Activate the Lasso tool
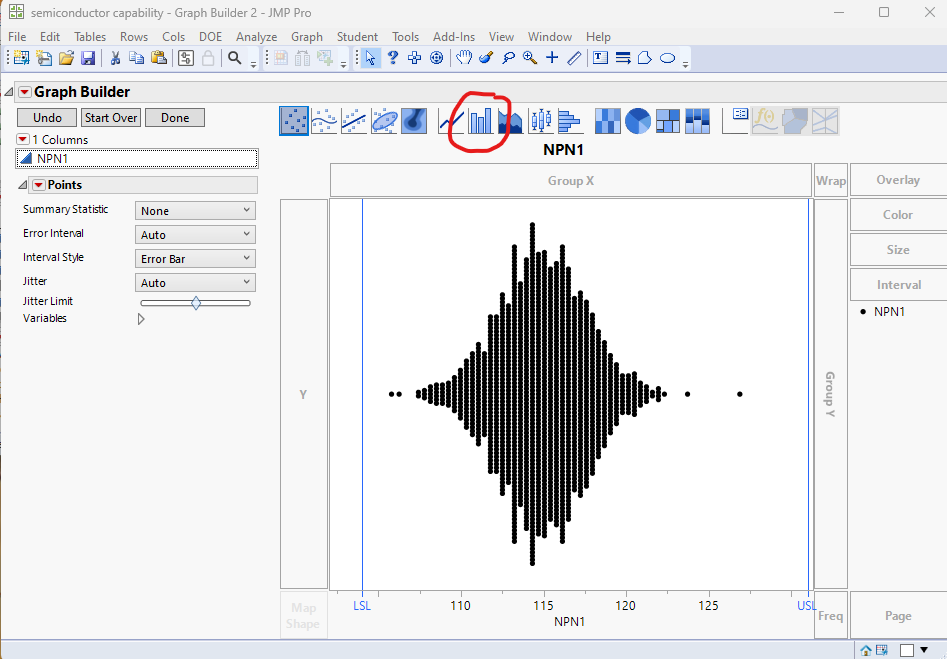Screen dimensions: 947x659 (509, 58)
